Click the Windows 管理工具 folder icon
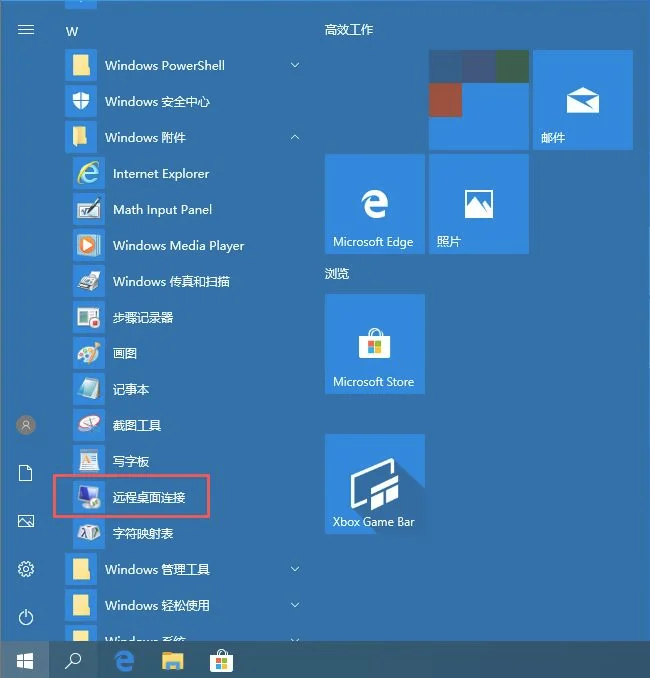The width and height of the screenshot is (650, 678). coord(81,569)
